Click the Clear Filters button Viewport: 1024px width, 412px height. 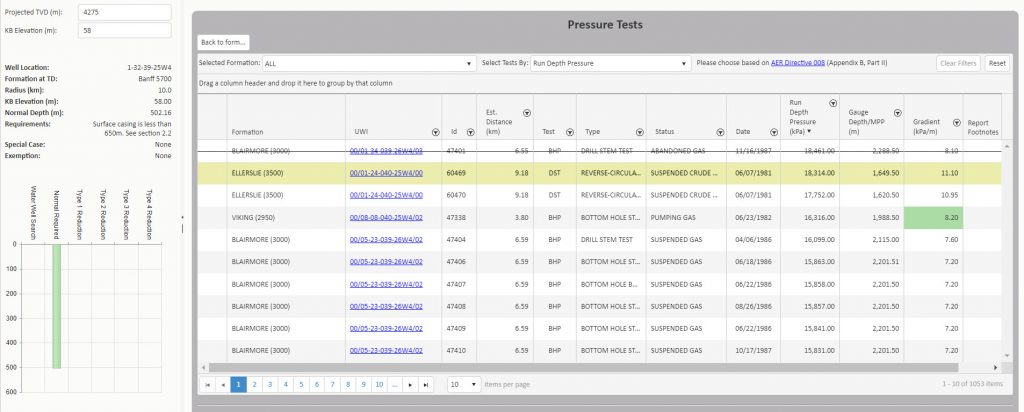coord(958,63)
